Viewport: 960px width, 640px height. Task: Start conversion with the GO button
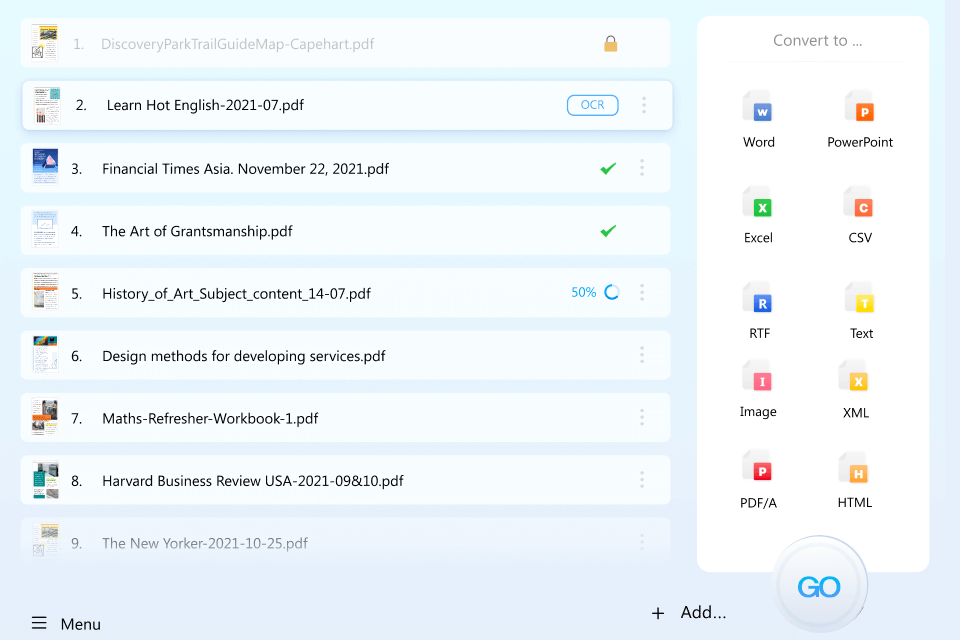coord(819,586)
